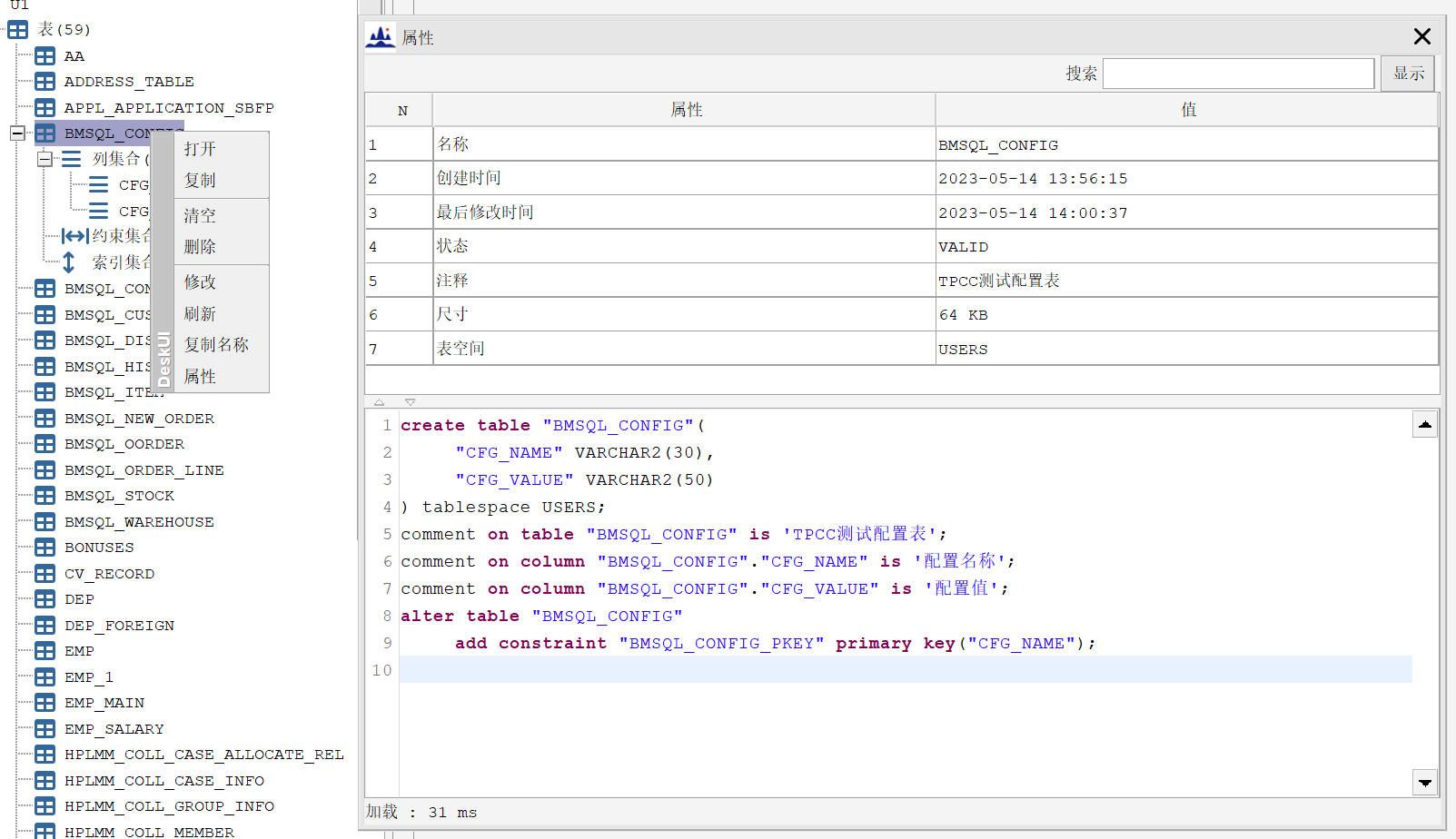Click the AA table icon
The height and width of the screenshot is (839, 1456).
tap(45, 56)
